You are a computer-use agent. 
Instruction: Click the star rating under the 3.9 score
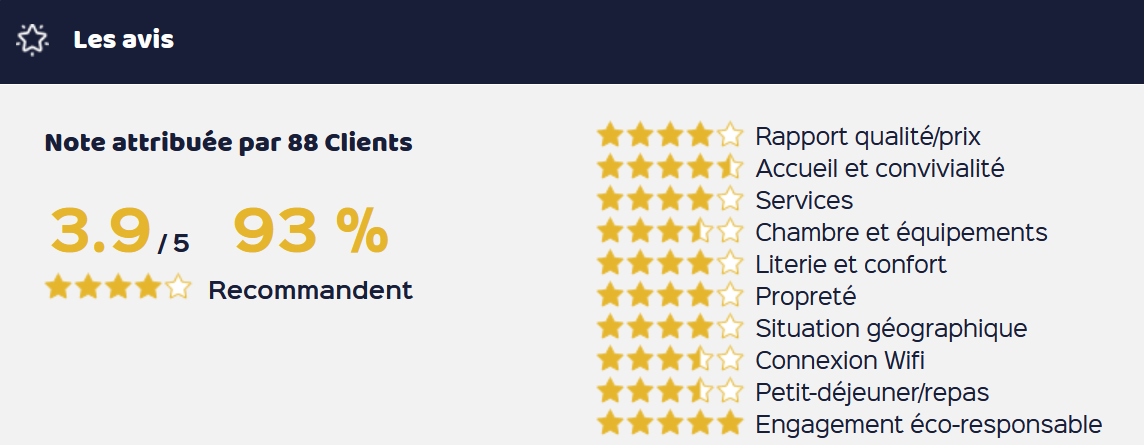tap(118, 287)
